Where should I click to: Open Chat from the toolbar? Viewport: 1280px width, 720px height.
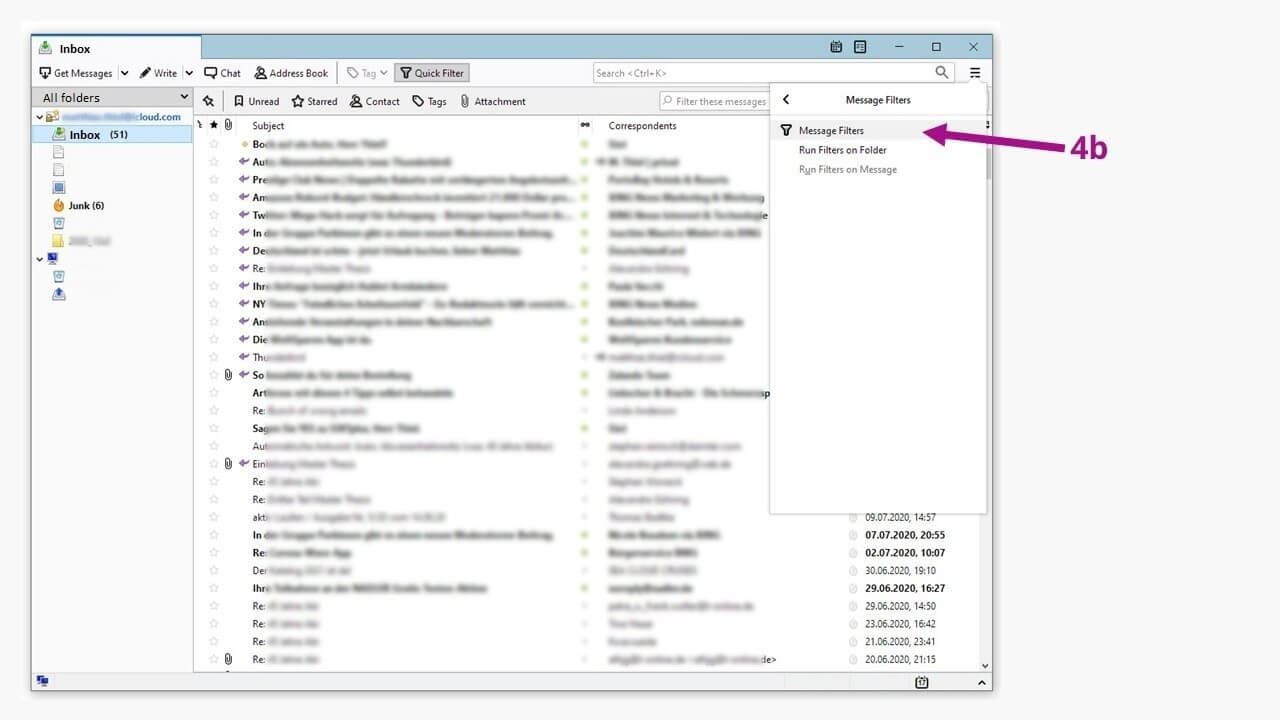click(x=222, y=73)
